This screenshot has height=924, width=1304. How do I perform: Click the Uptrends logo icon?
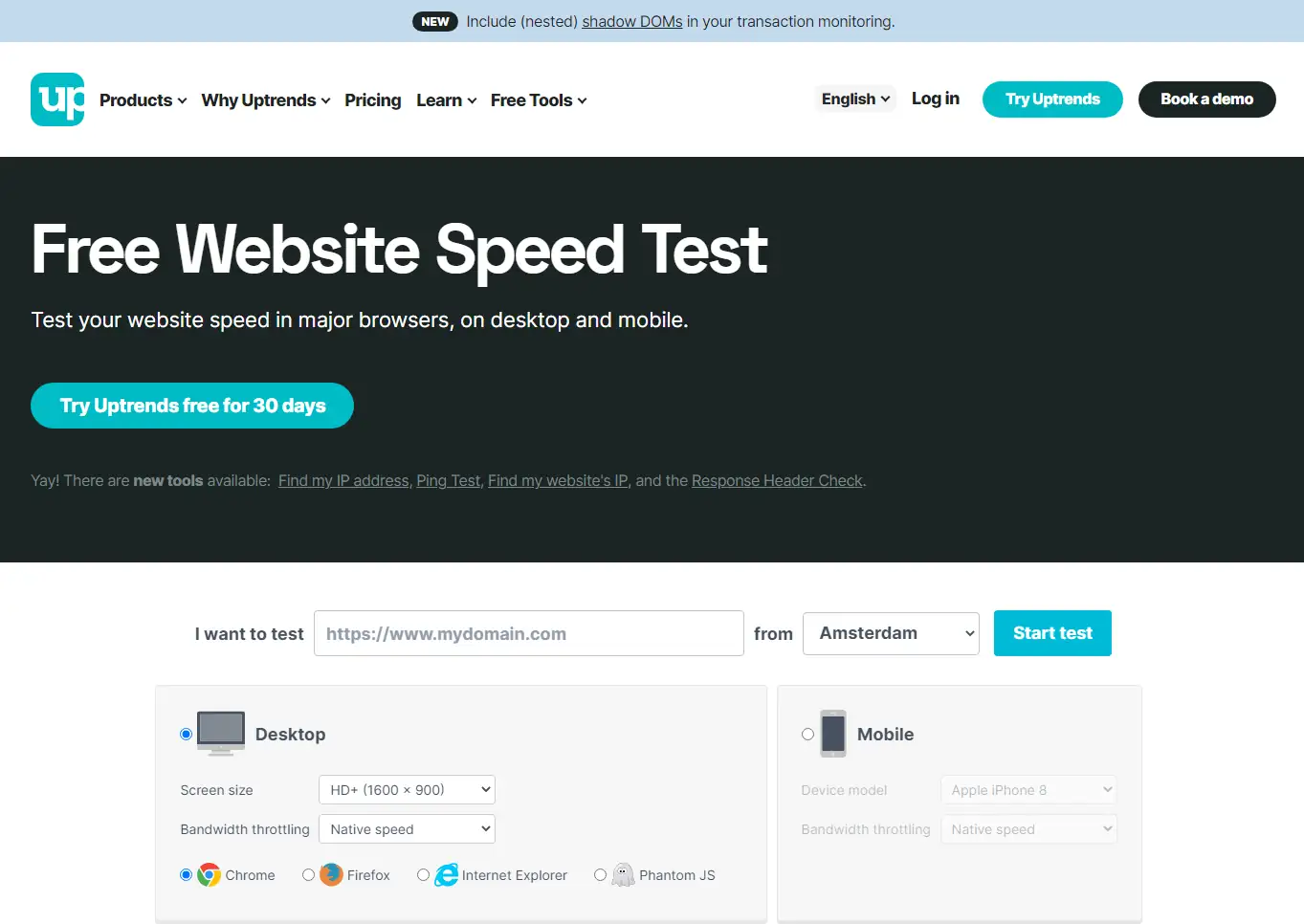pos(57,99)
